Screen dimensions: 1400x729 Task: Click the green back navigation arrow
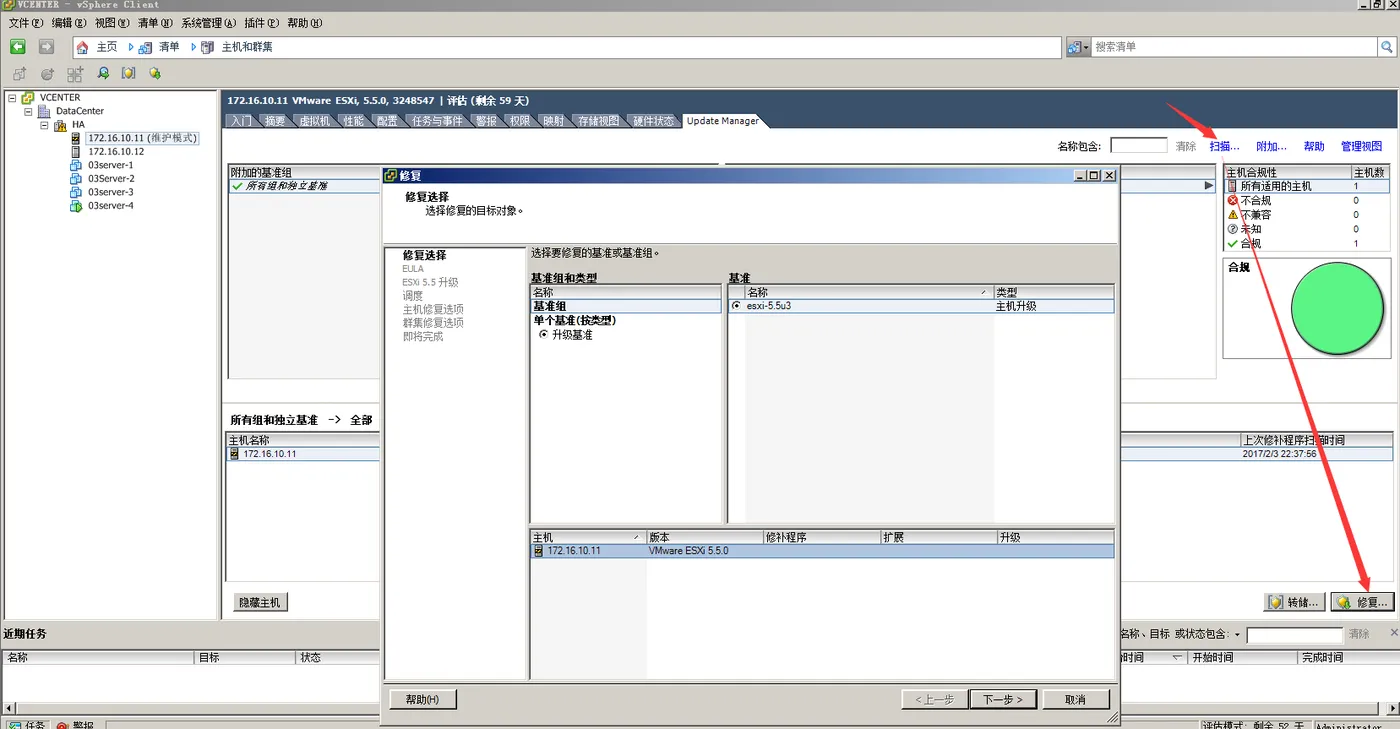click(17, 47)
